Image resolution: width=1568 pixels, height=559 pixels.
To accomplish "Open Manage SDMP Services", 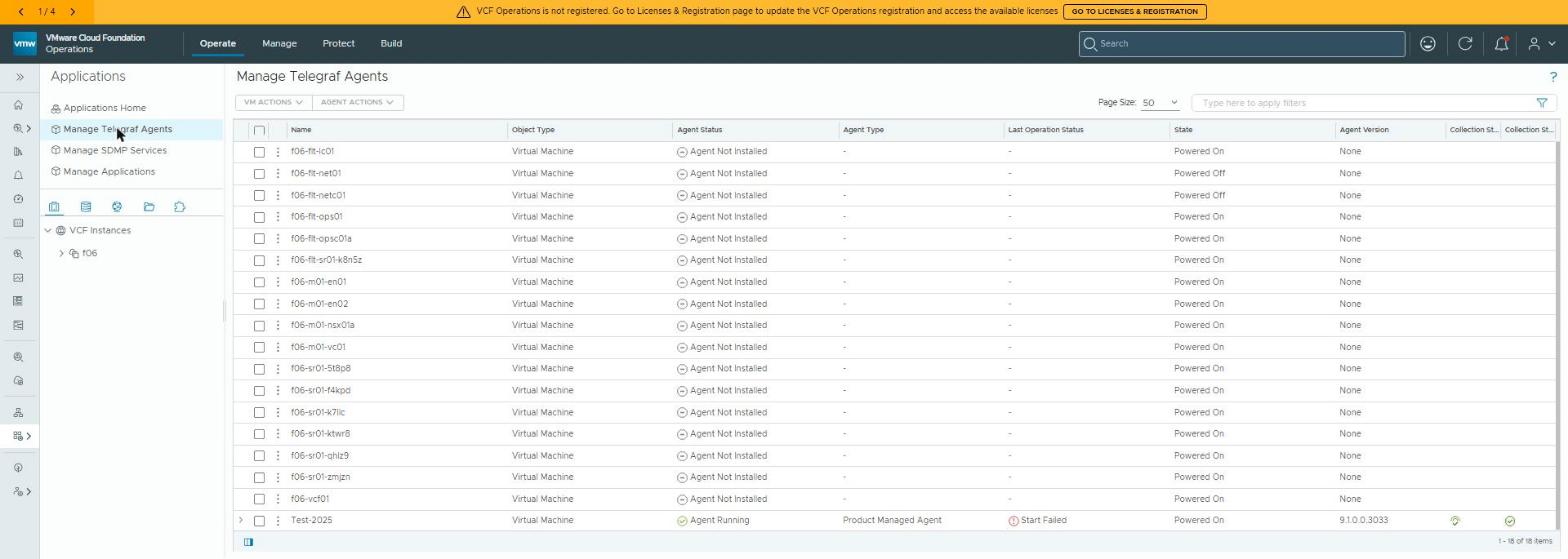I will (114, 151).
